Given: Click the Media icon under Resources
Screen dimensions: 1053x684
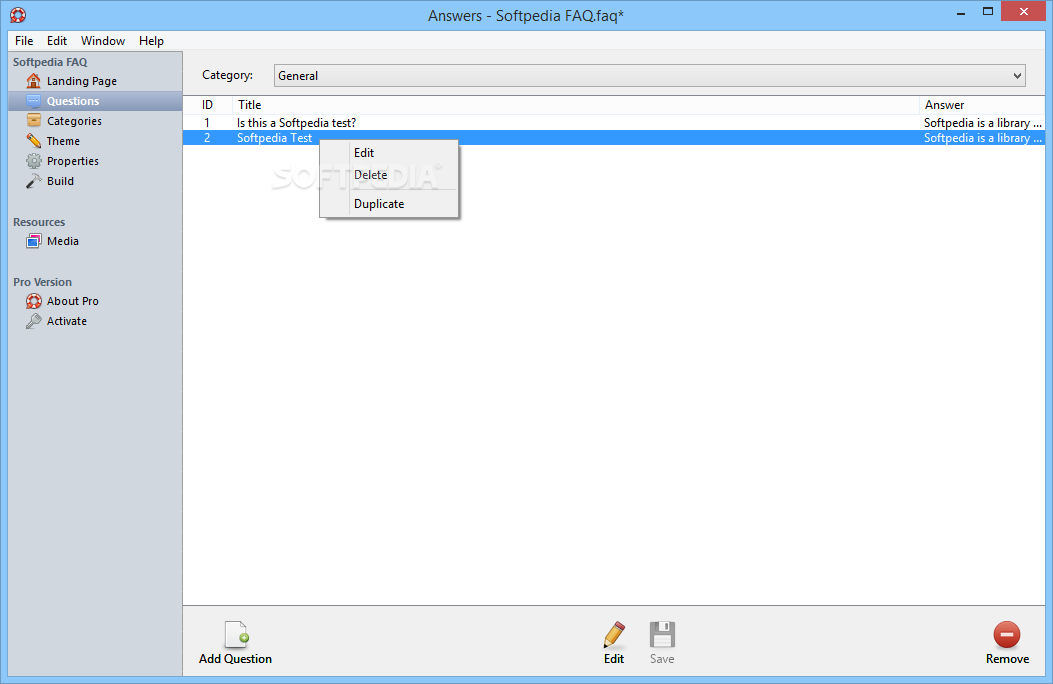Looking at the screenshot, I should point(34,241).
